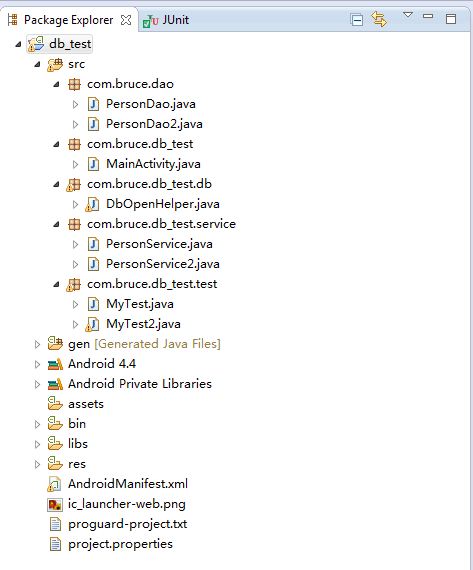
Task: Click the Android 4.4 library icon
Action: click(55, 364)
